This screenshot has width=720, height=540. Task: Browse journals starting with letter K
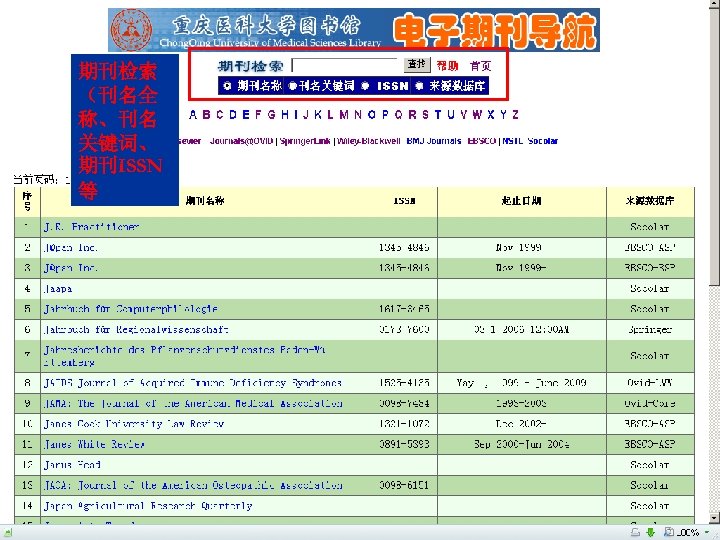(318, 115)
